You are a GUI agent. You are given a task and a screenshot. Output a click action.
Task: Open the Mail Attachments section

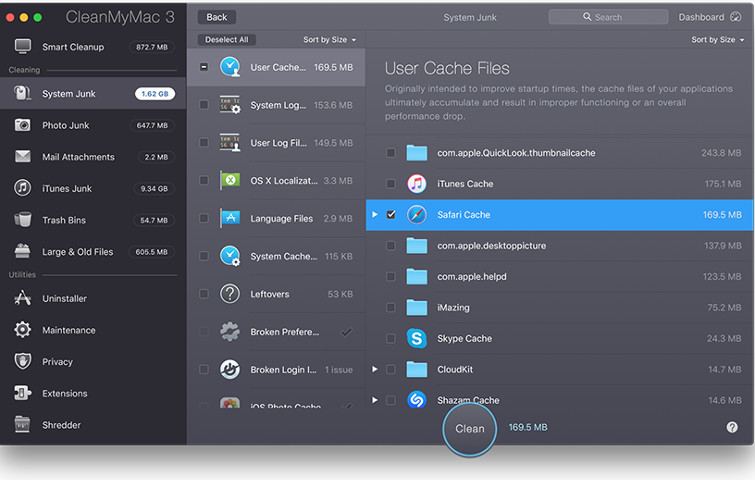coord(93,156)
